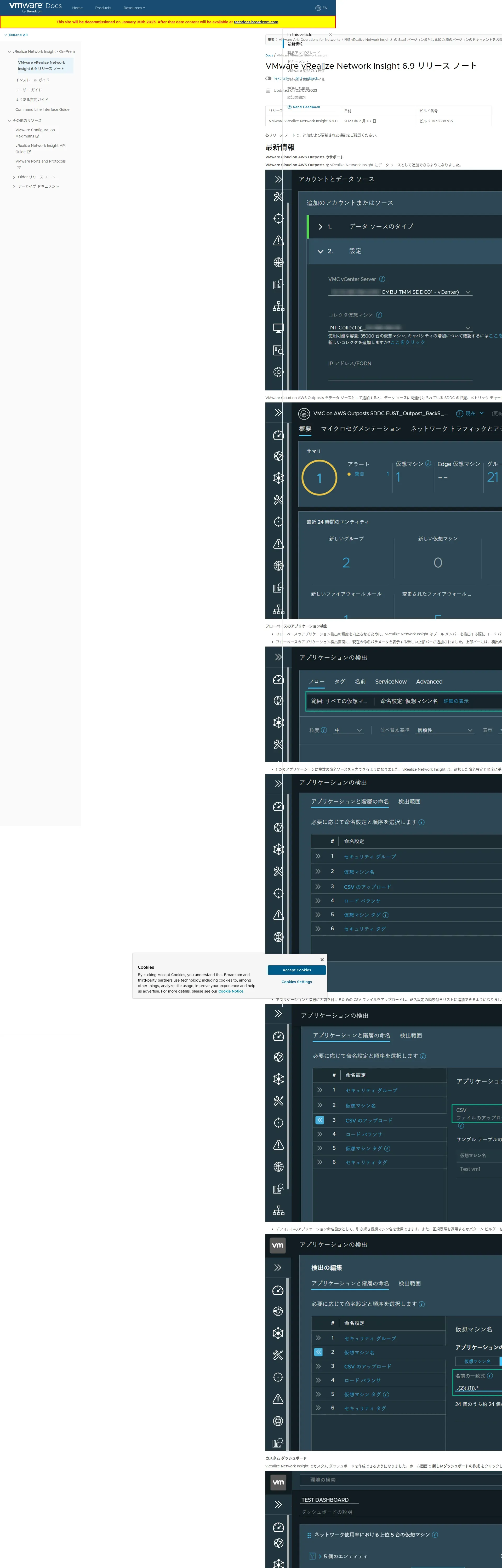Open the Products menu item
502x1568 pixels.
point(103,8)
